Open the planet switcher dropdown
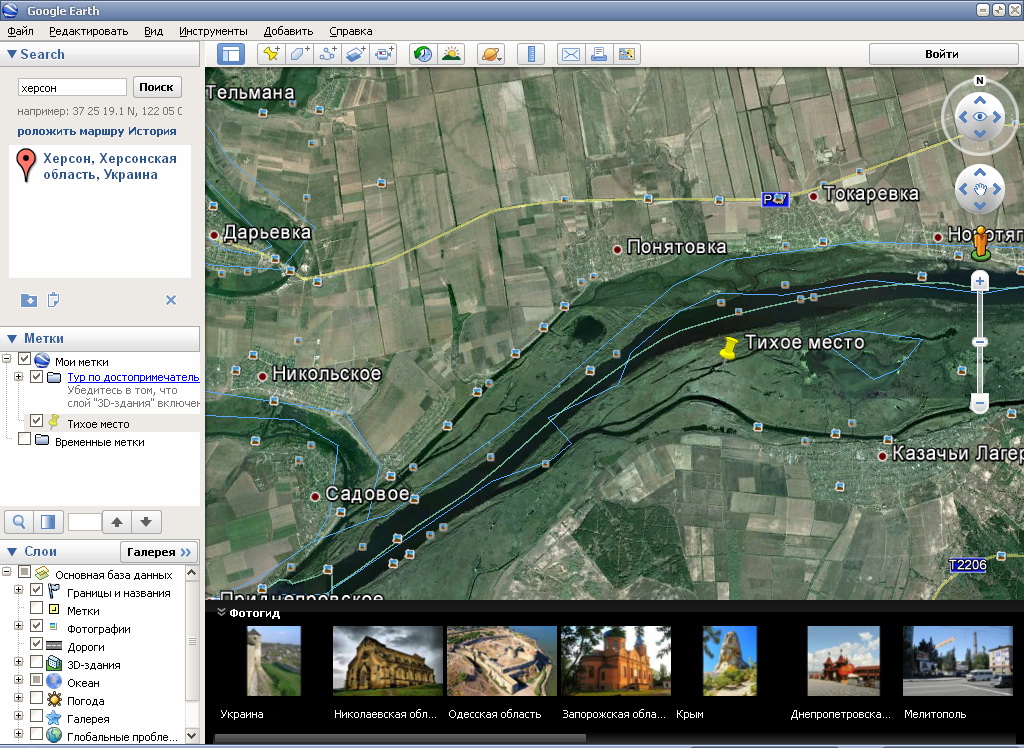1024x748 pixels. tap(491, 55)
